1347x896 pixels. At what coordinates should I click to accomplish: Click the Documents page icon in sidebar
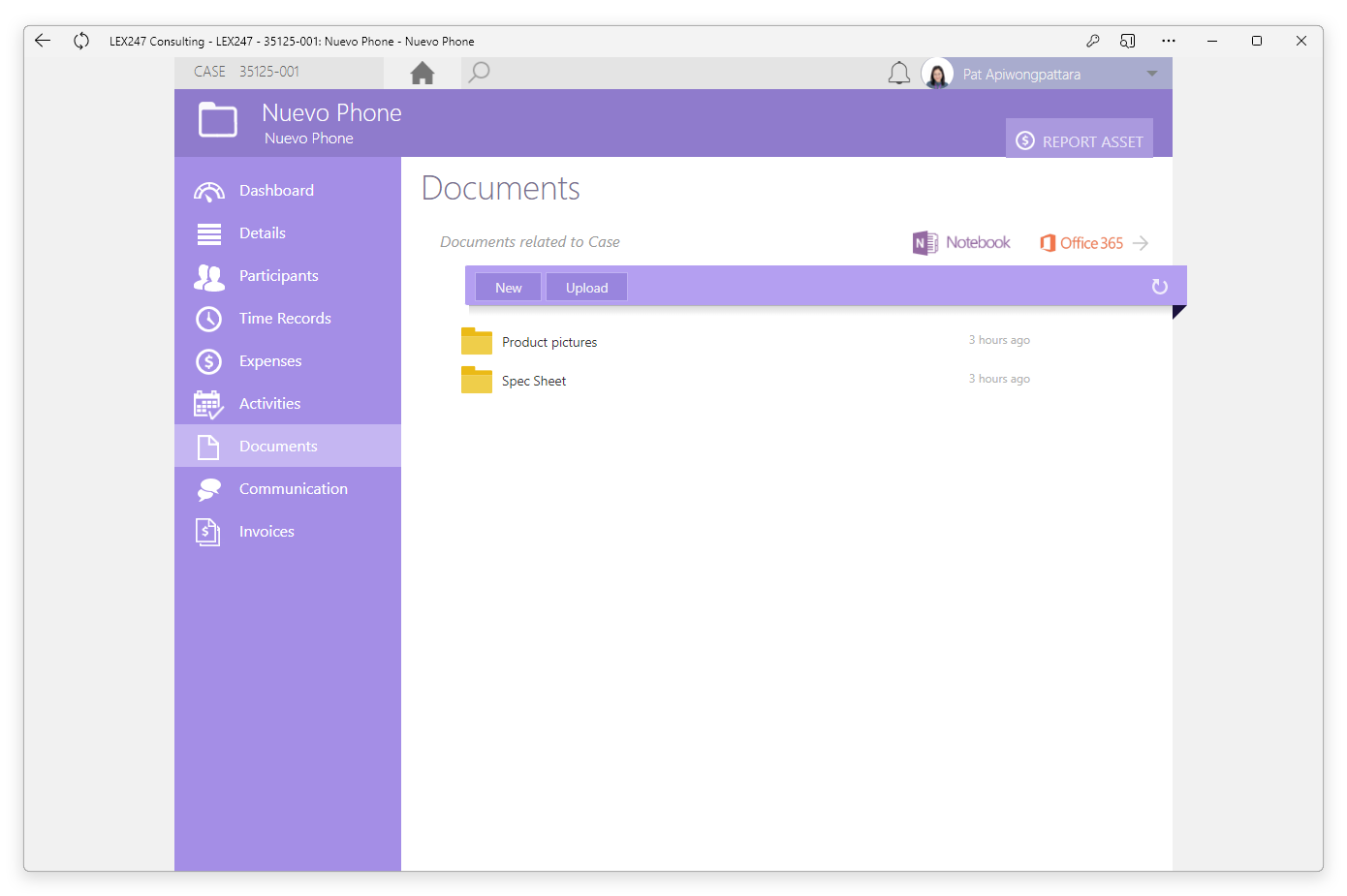[x=208, y=447]
